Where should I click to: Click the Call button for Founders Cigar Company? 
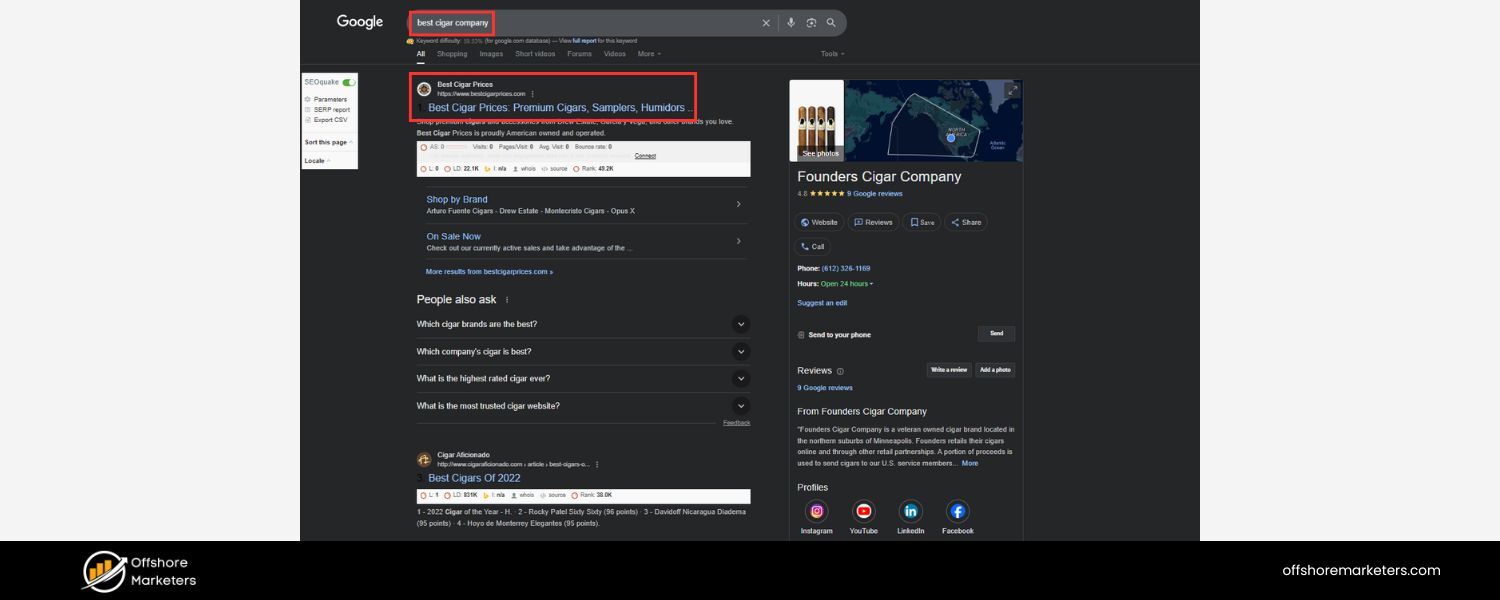[815, 246]
